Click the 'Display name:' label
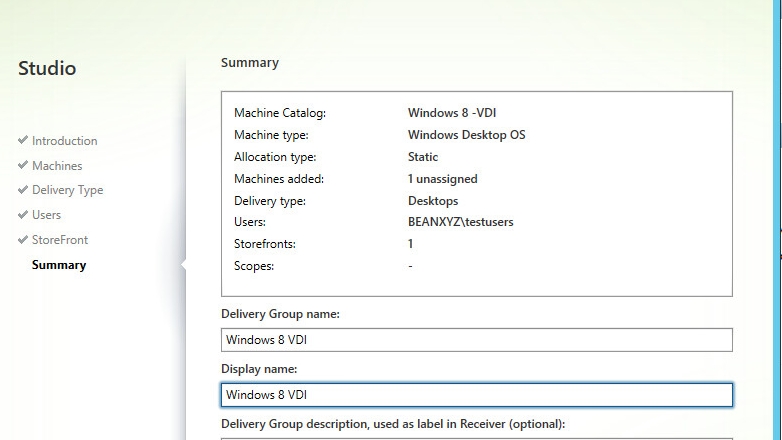The image size is (782, 440). pos(259,369)
